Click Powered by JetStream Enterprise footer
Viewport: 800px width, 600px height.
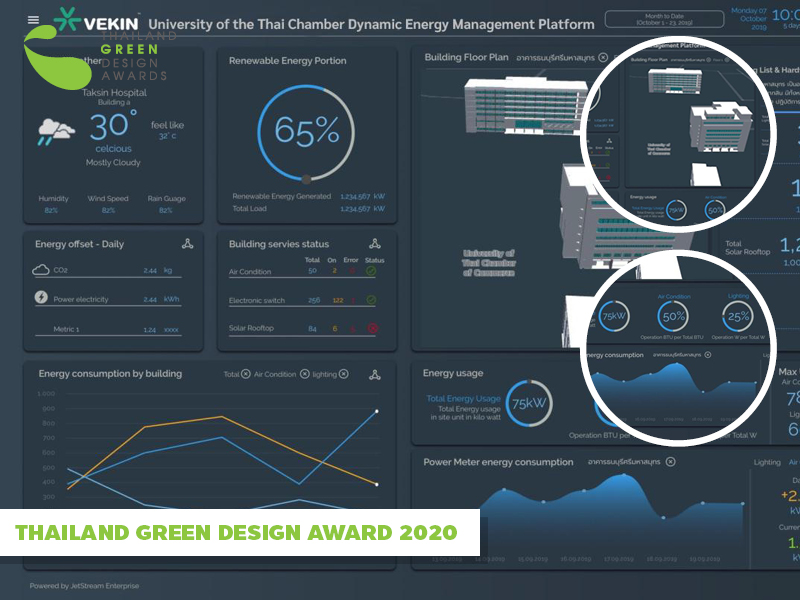click(x=84, y=586)
